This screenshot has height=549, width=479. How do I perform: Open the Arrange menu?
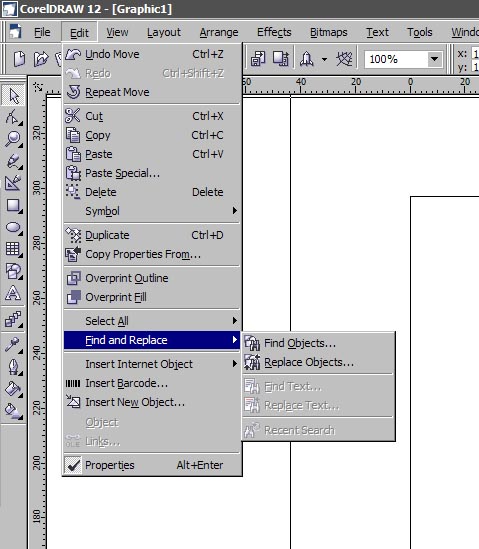tap(219, 32)
